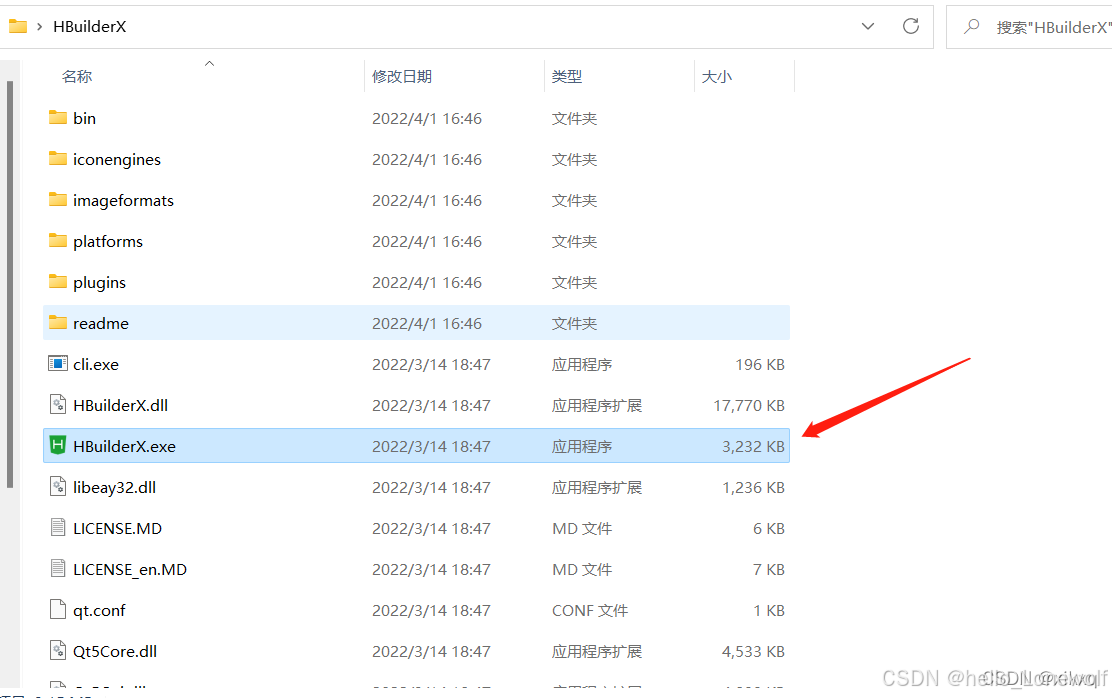Select the bin folder name
This screenshot has width=1112, height=698.
pyautogui.click(x=84, y=118)
